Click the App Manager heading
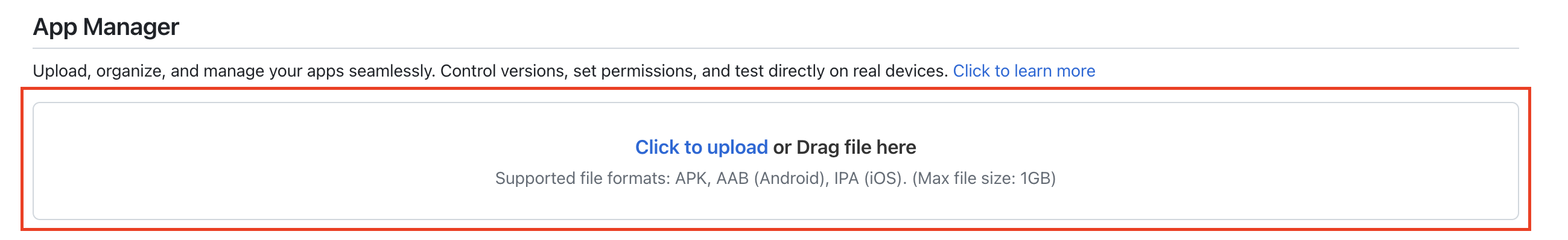 pos(106,27)
